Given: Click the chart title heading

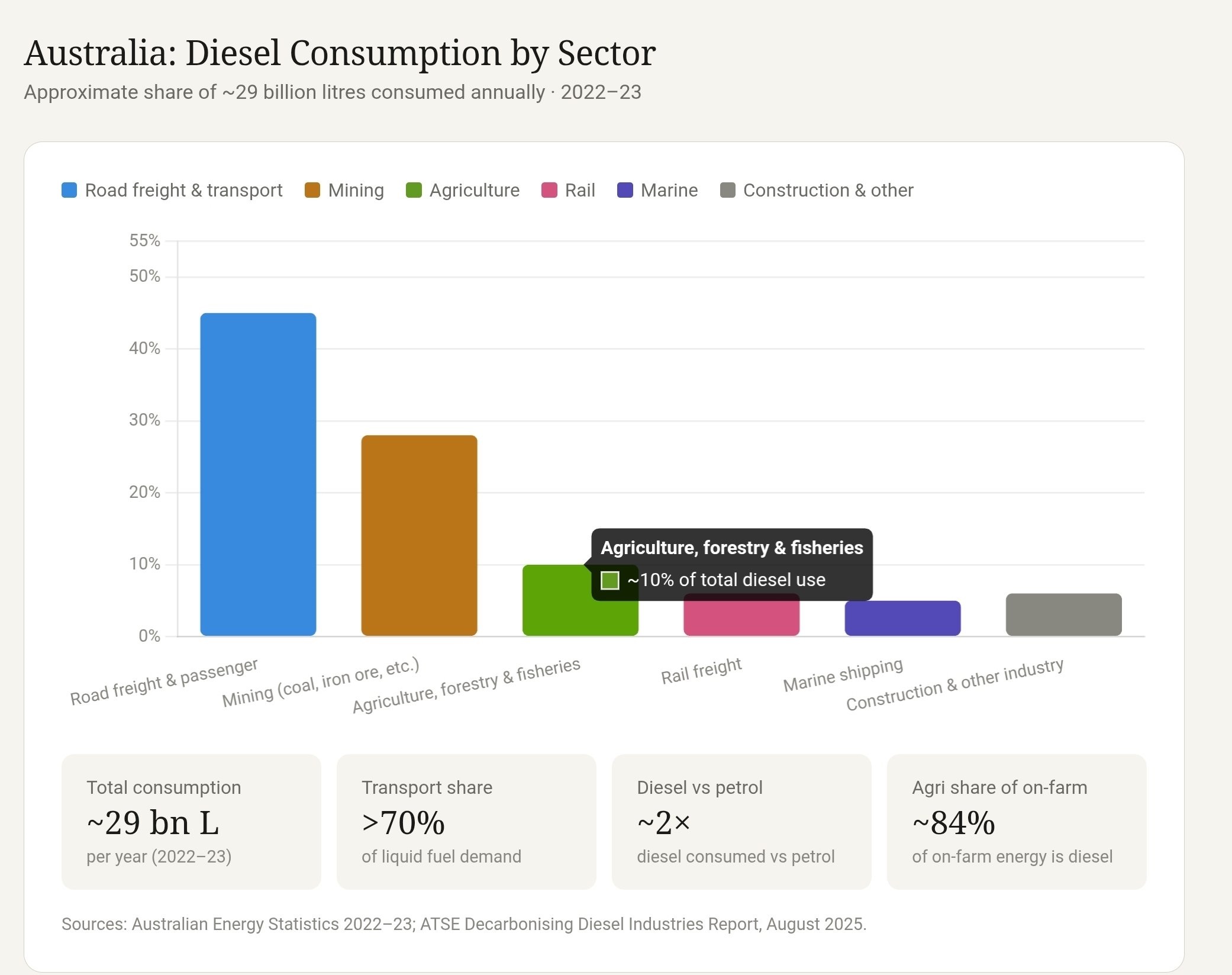Looking at the screenshot, I should 340,53.
